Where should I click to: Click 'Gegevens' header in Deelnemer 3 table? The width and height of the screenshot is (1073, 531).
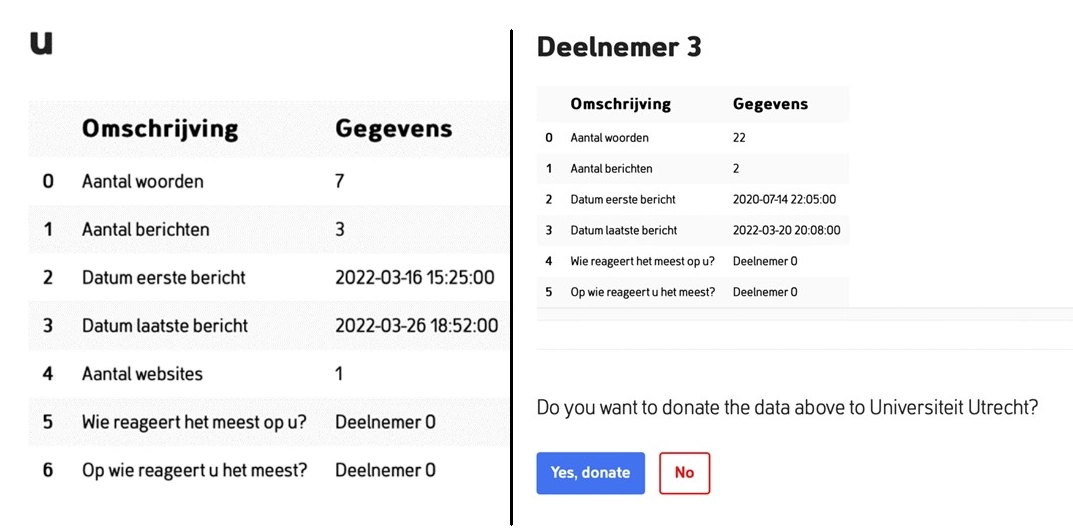coord(771,104)
